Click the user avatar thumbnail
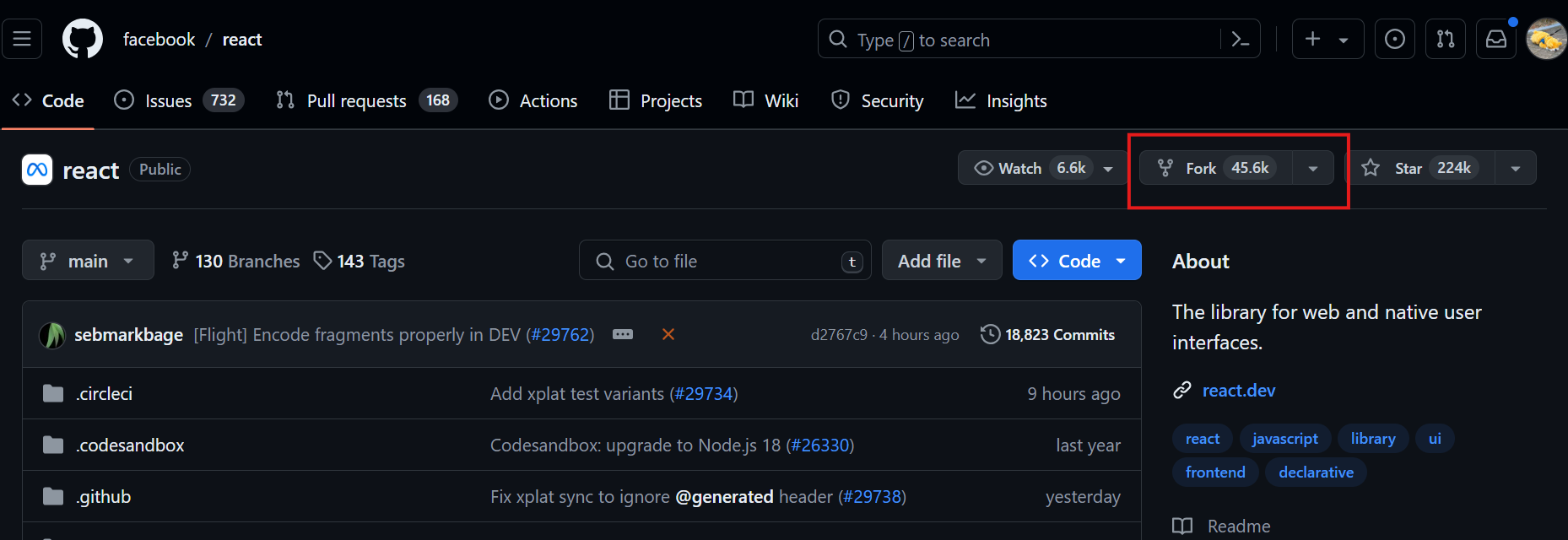Screen dimensions: 1568x540 click(x=1546, y=39)
